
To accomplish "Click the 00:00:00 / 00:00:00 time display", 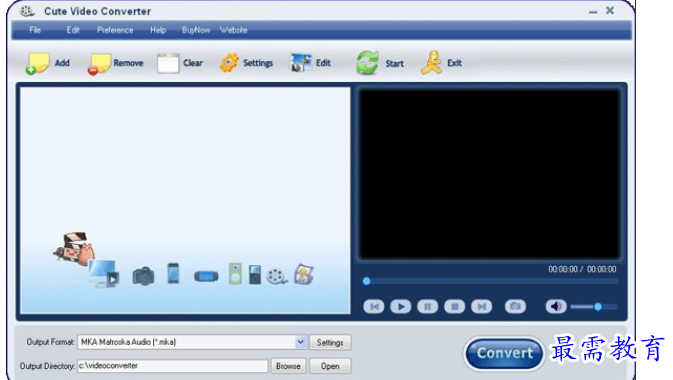I will [582, 269].
